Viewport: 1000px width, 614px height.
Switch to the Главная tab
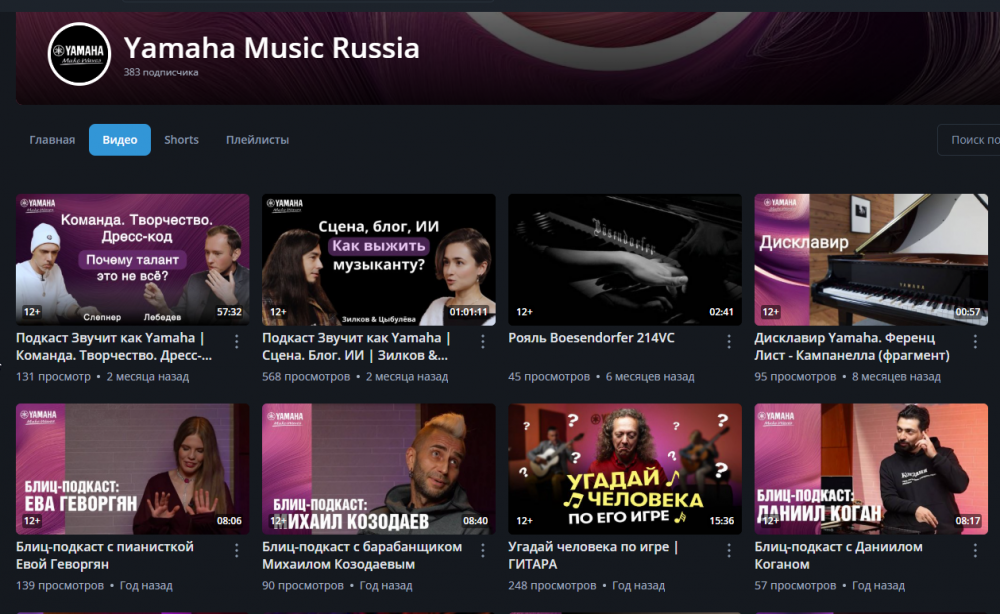point(52,140)
